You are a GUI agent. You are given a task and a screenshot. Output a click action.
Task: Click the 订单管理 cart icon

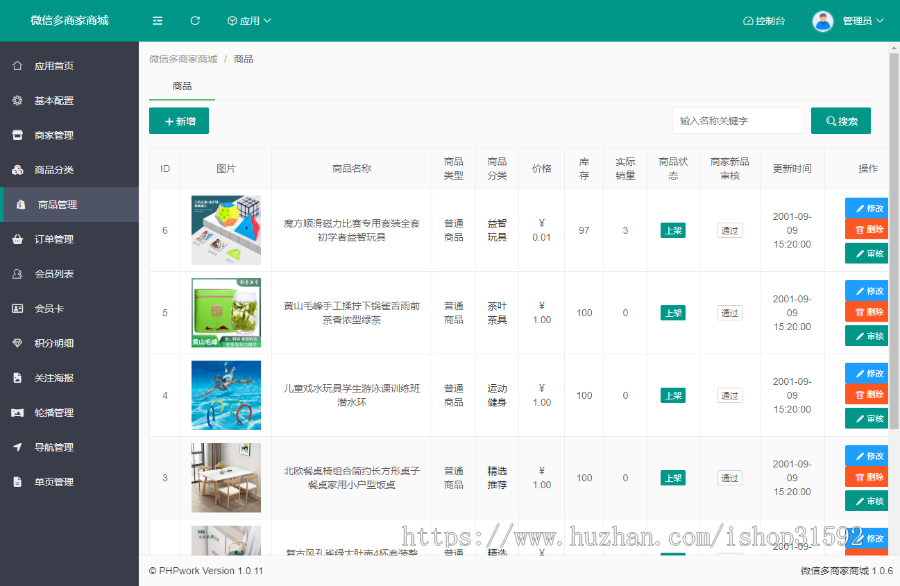click(17, 239)
